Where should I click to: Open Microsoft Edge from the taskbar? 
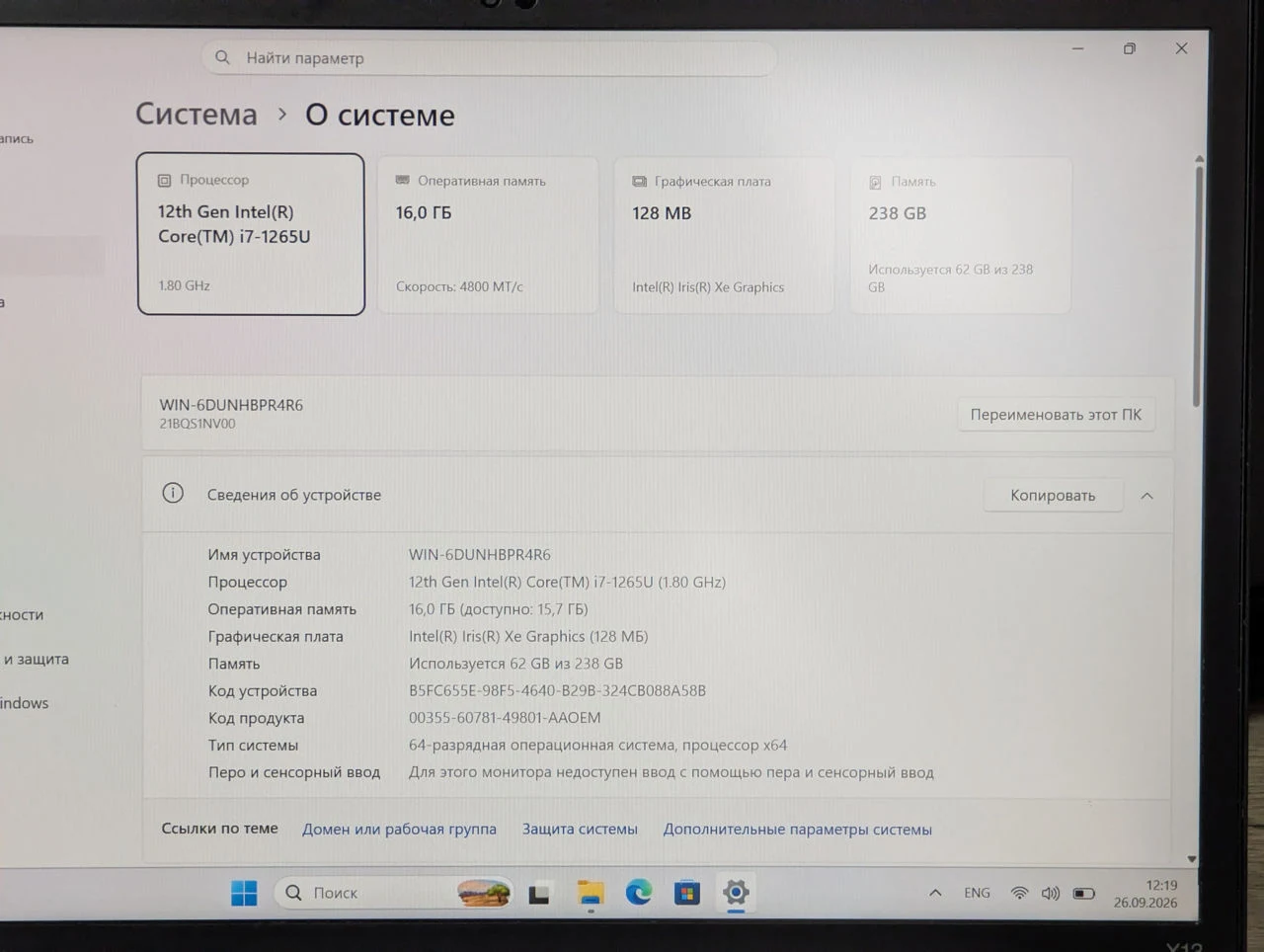click(x=639, y=893)
